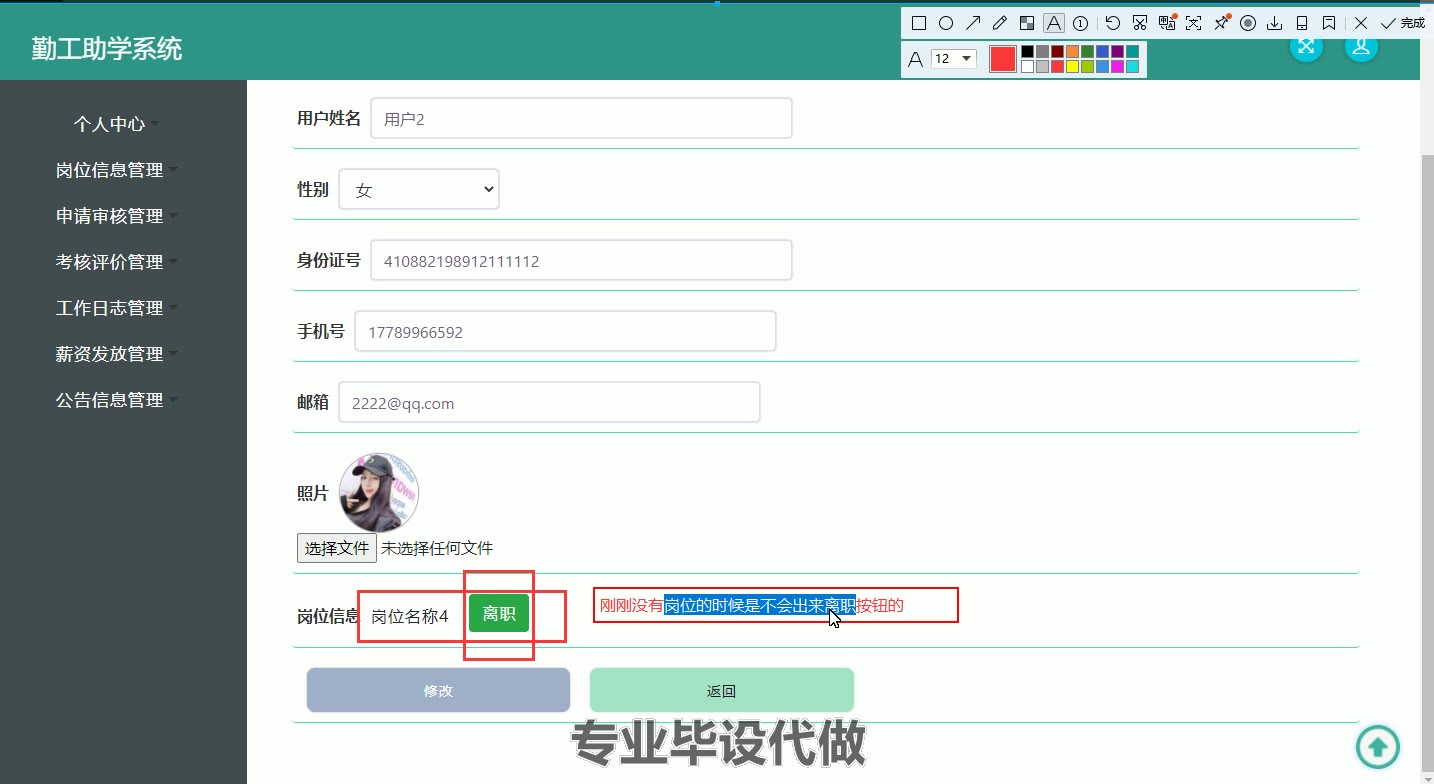Click the 未选择任何文件 text
Viewport: 1434px width, 784px height.
tap(437, 548)
